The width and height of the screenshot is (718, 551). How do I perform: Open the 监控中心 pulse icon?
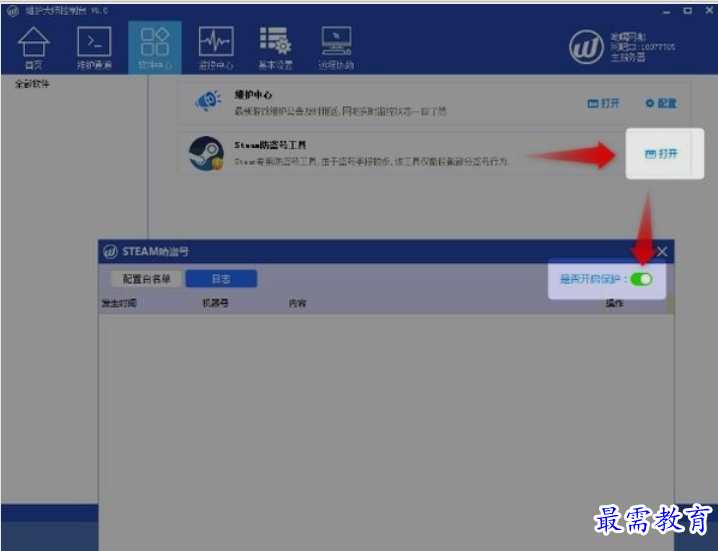pyautogui.click(x=216, y=48)
